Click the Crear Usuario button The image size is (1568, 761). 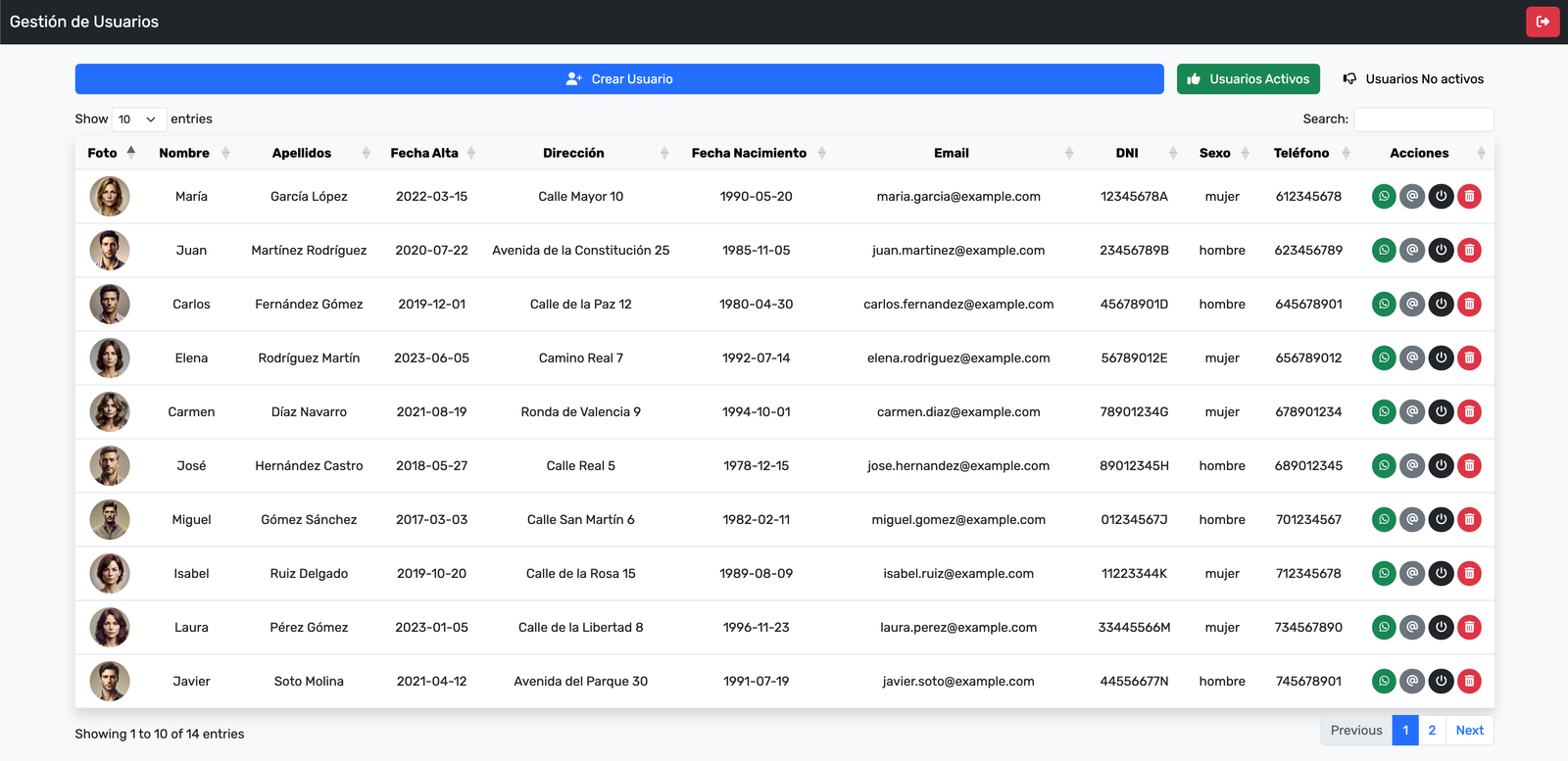click(x=619, y=79)
